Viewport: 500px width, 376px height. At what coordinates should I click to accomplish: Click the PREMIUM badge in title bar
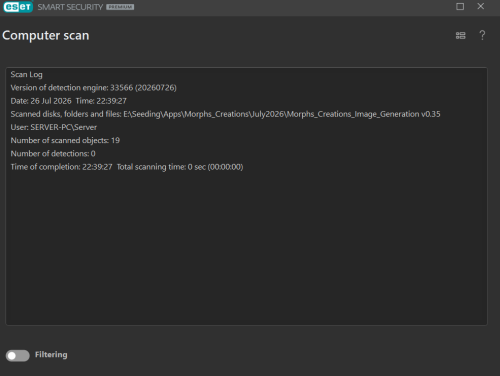tap(120, 7)
